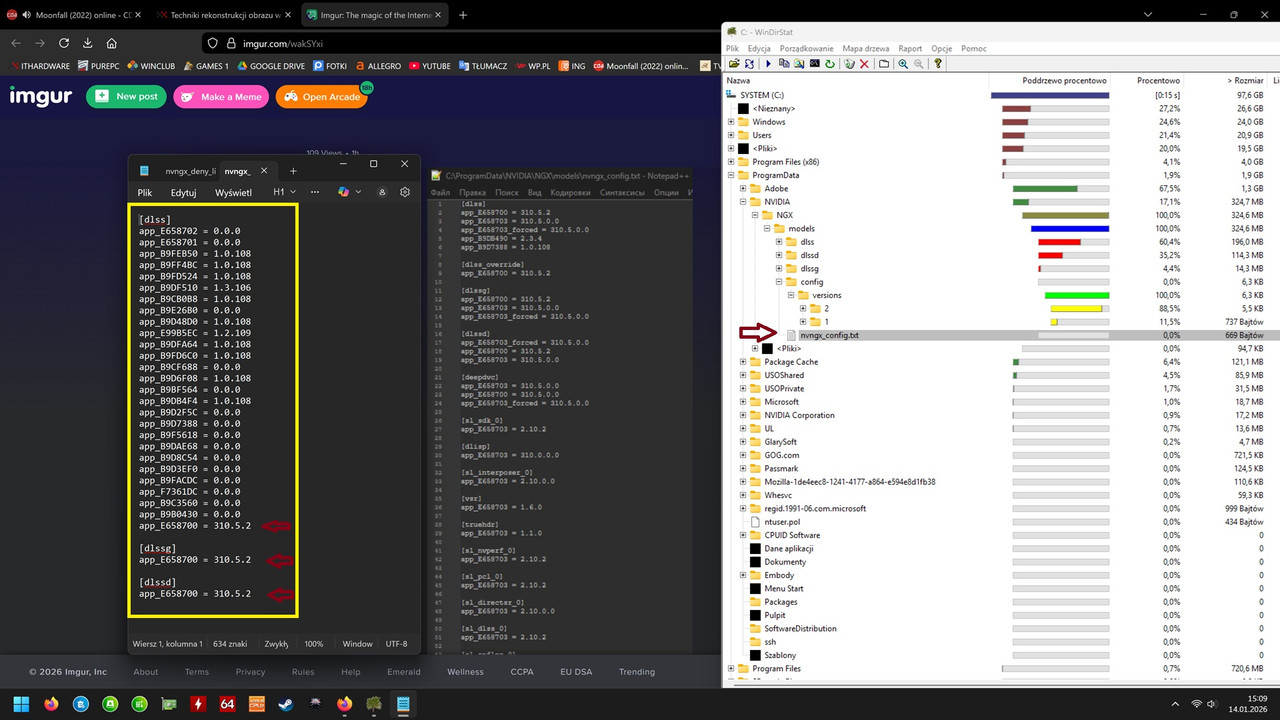
Task: Switch to the Moonfall (2022) online browser tab
Action: click(75, 15)
